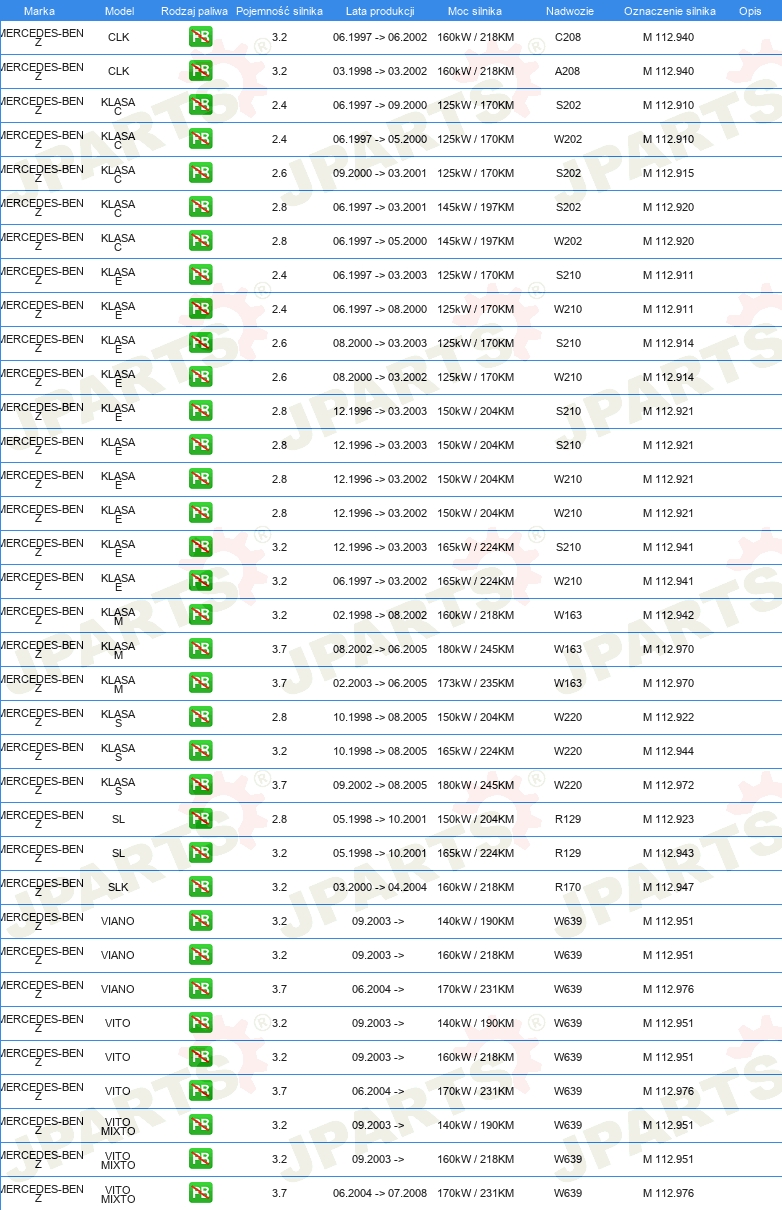The height and width of the screenshot is (1210, 782).
Task: Click the Oznaczenie silnika column header
Action: click(x=669, y=11)
